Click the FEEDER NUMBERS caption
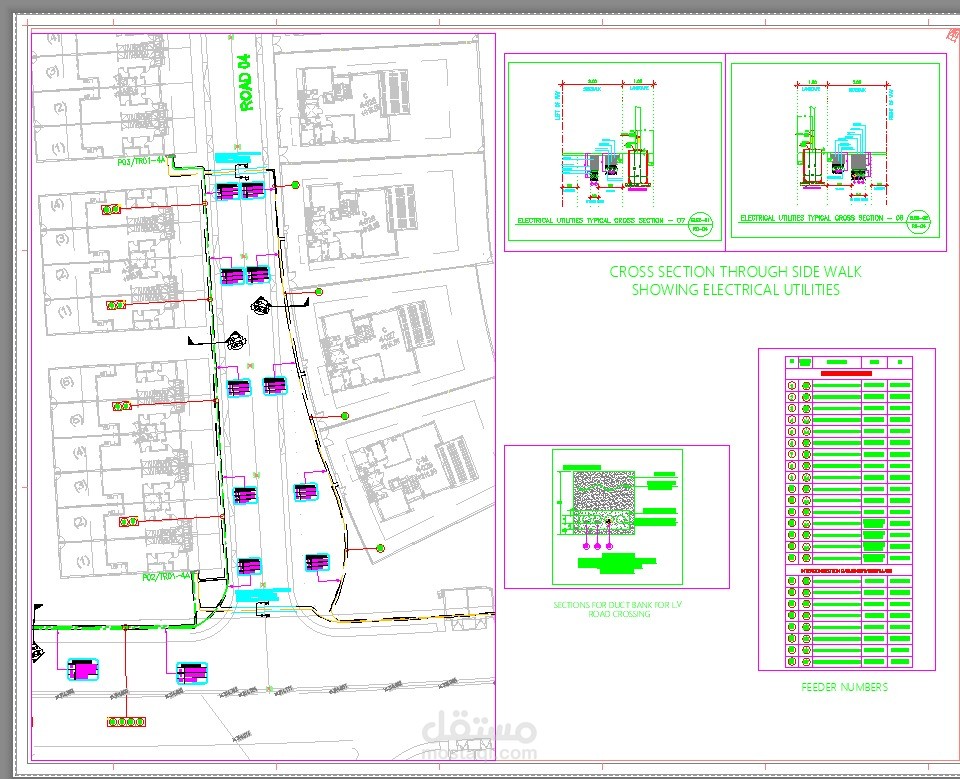Screen dimensions: 960x779 [844, 687]
